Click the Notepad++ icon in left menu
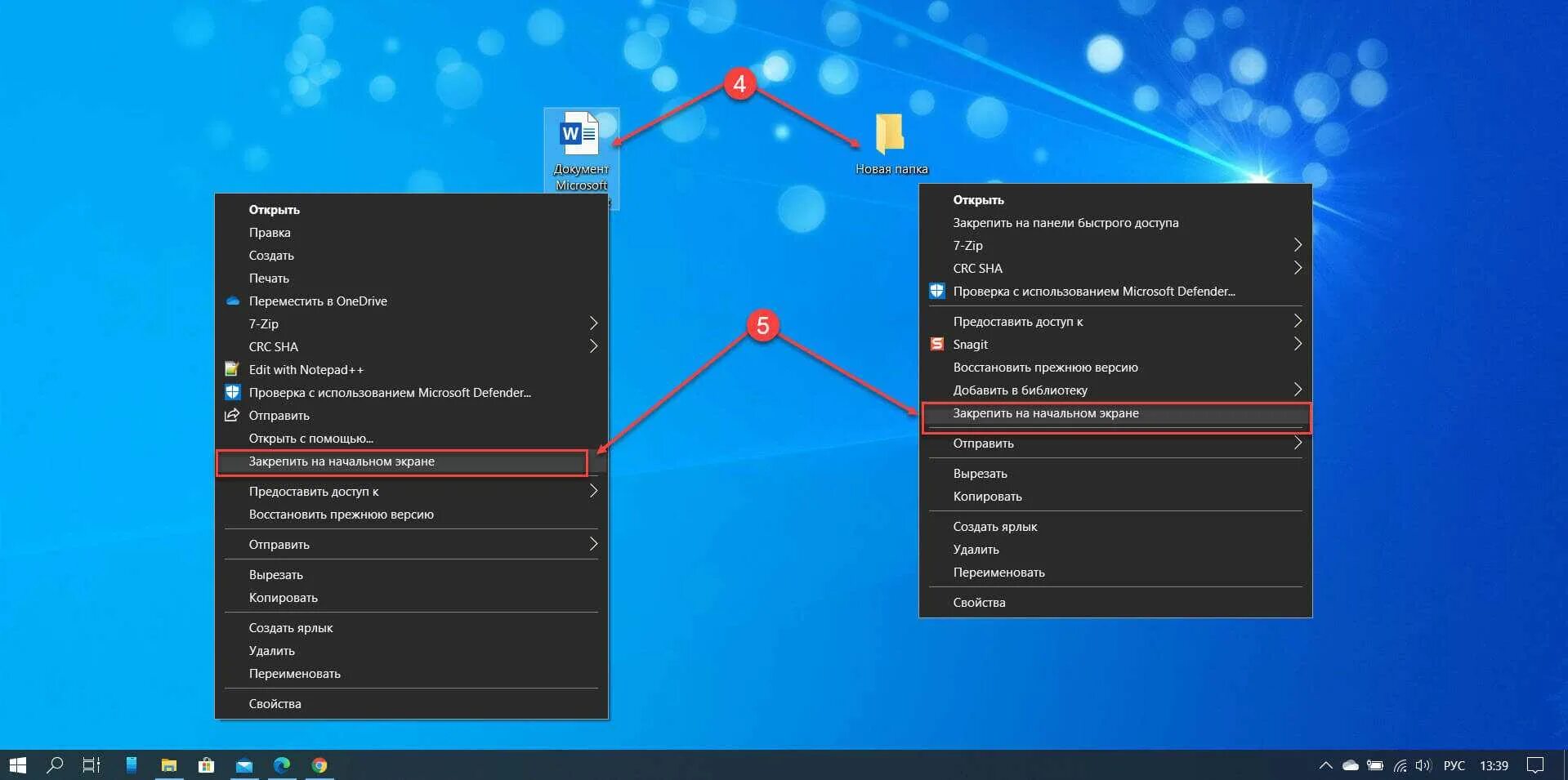The height and width of the screenshot is (780, 1568). click(233, 370)
